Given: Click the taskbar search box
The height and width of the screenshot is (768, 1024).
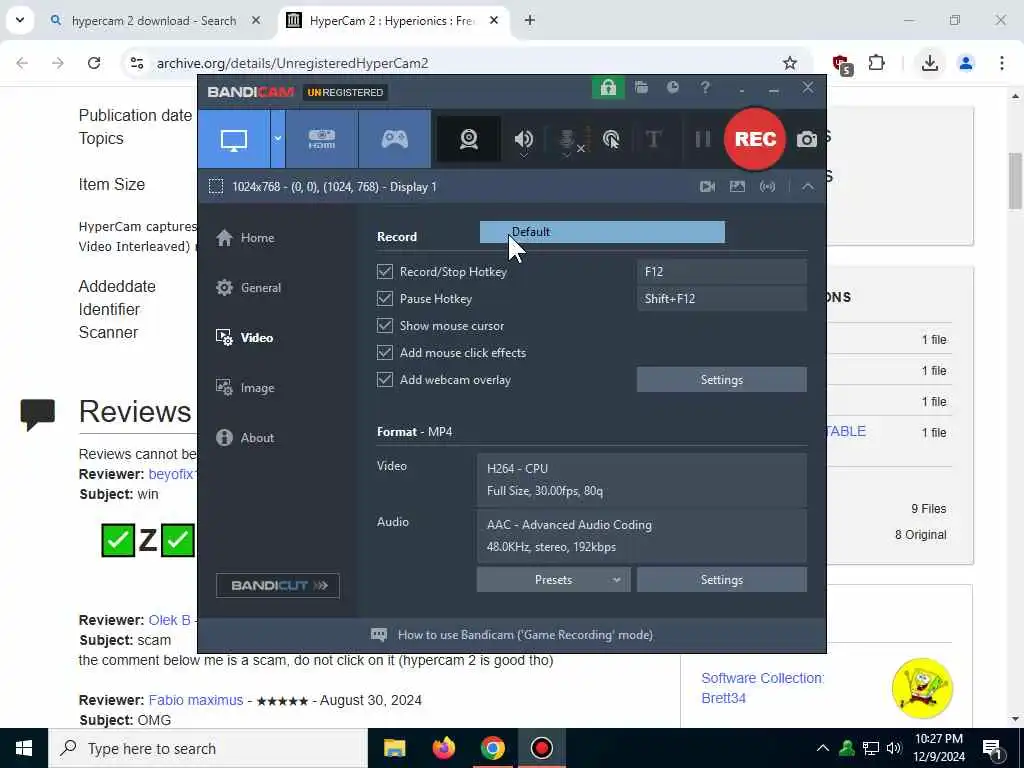Looking at the screenshot, I should 208,748.
